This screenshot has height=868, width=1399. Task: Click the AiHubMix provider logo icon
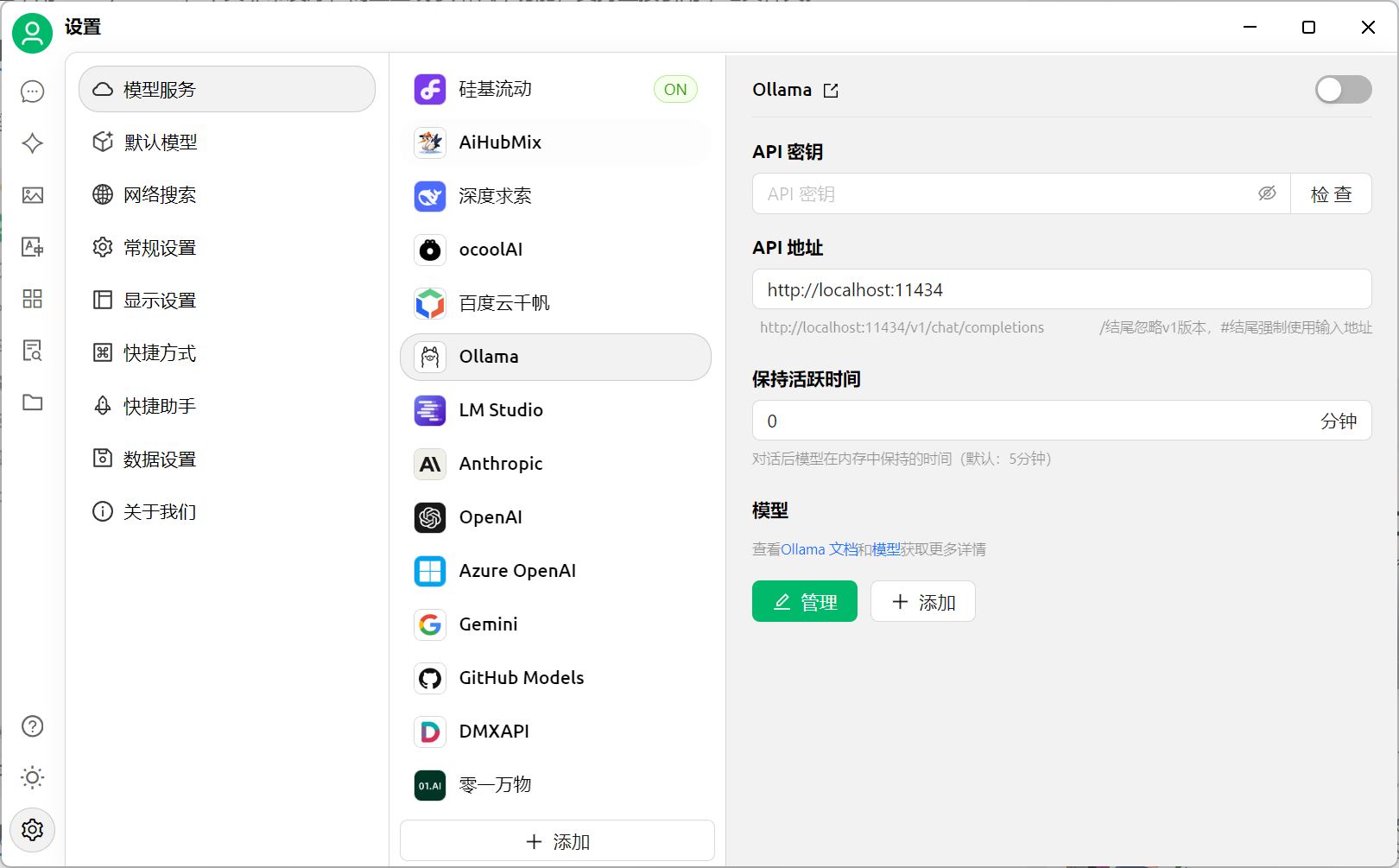point(430,143)
